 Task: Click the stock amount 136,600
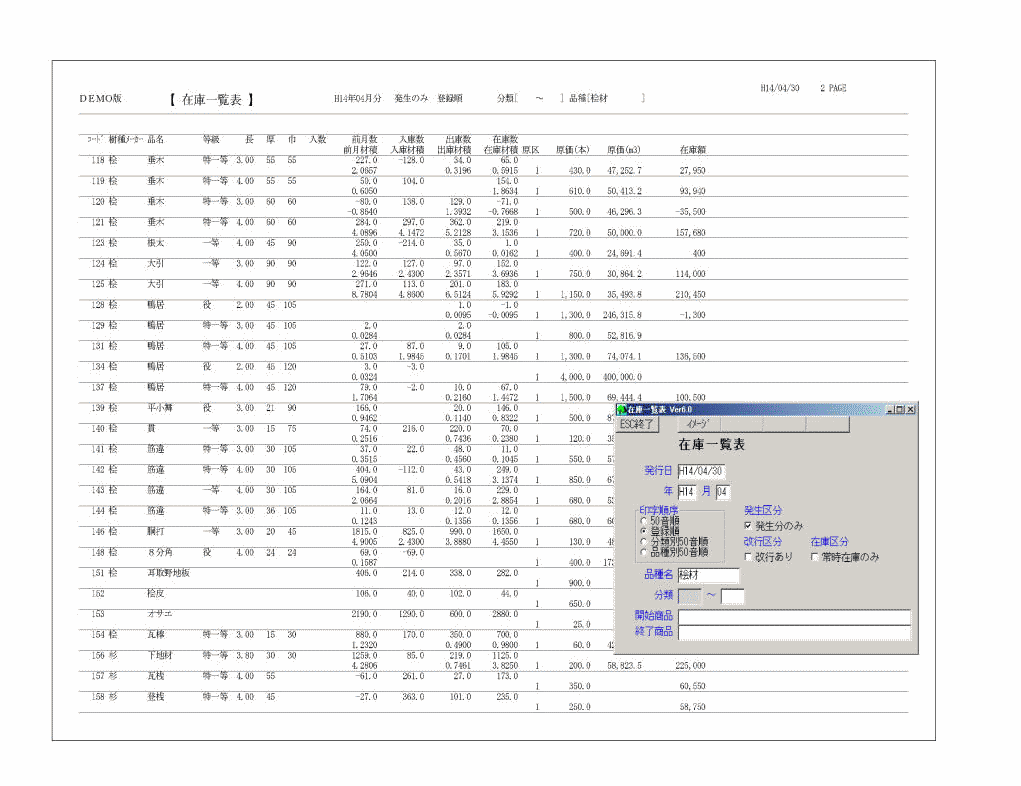tap(690, 357)
